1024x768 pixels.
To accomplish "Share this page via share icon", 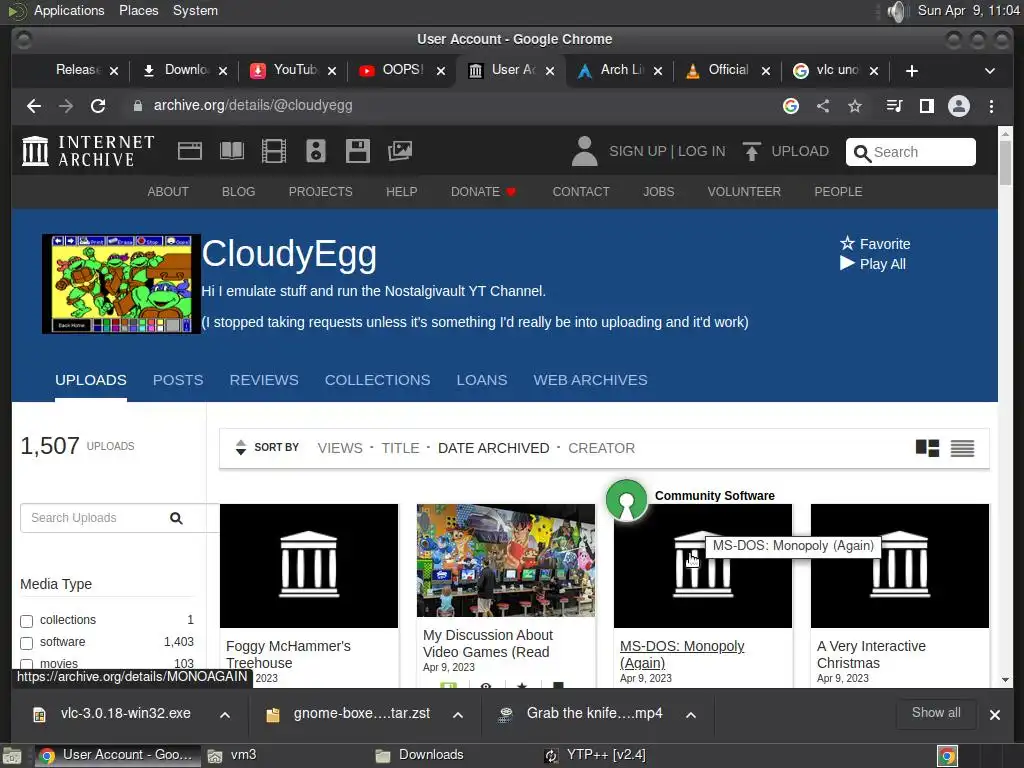I will click(823, 106).
